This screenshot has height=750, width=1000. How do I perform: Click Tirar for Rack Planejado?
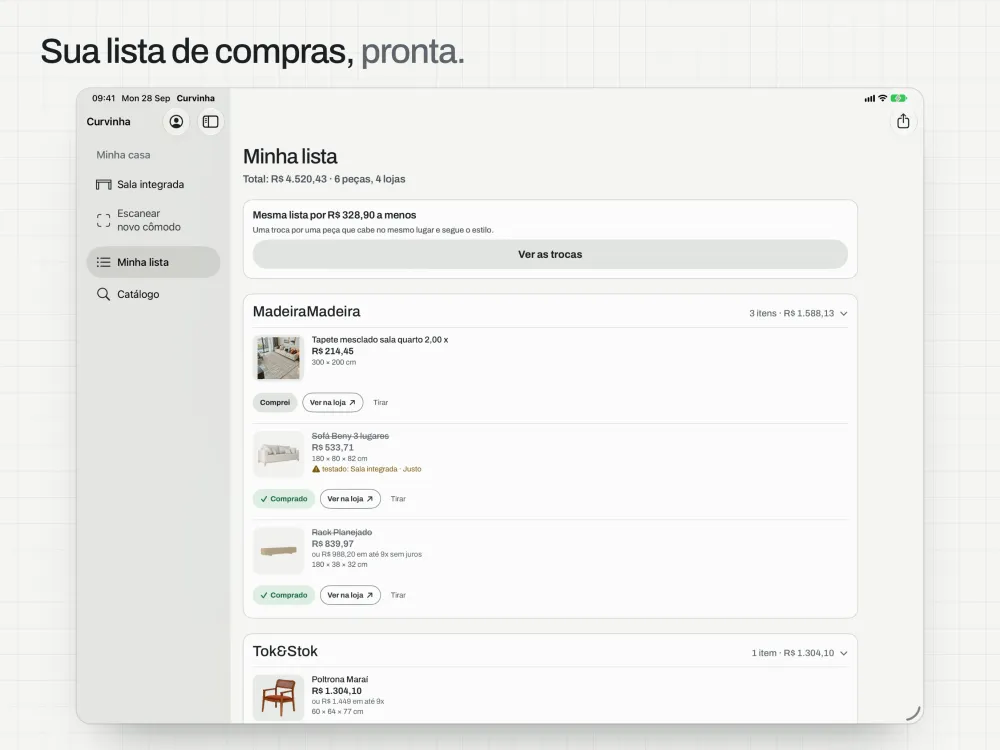[398, 595]
